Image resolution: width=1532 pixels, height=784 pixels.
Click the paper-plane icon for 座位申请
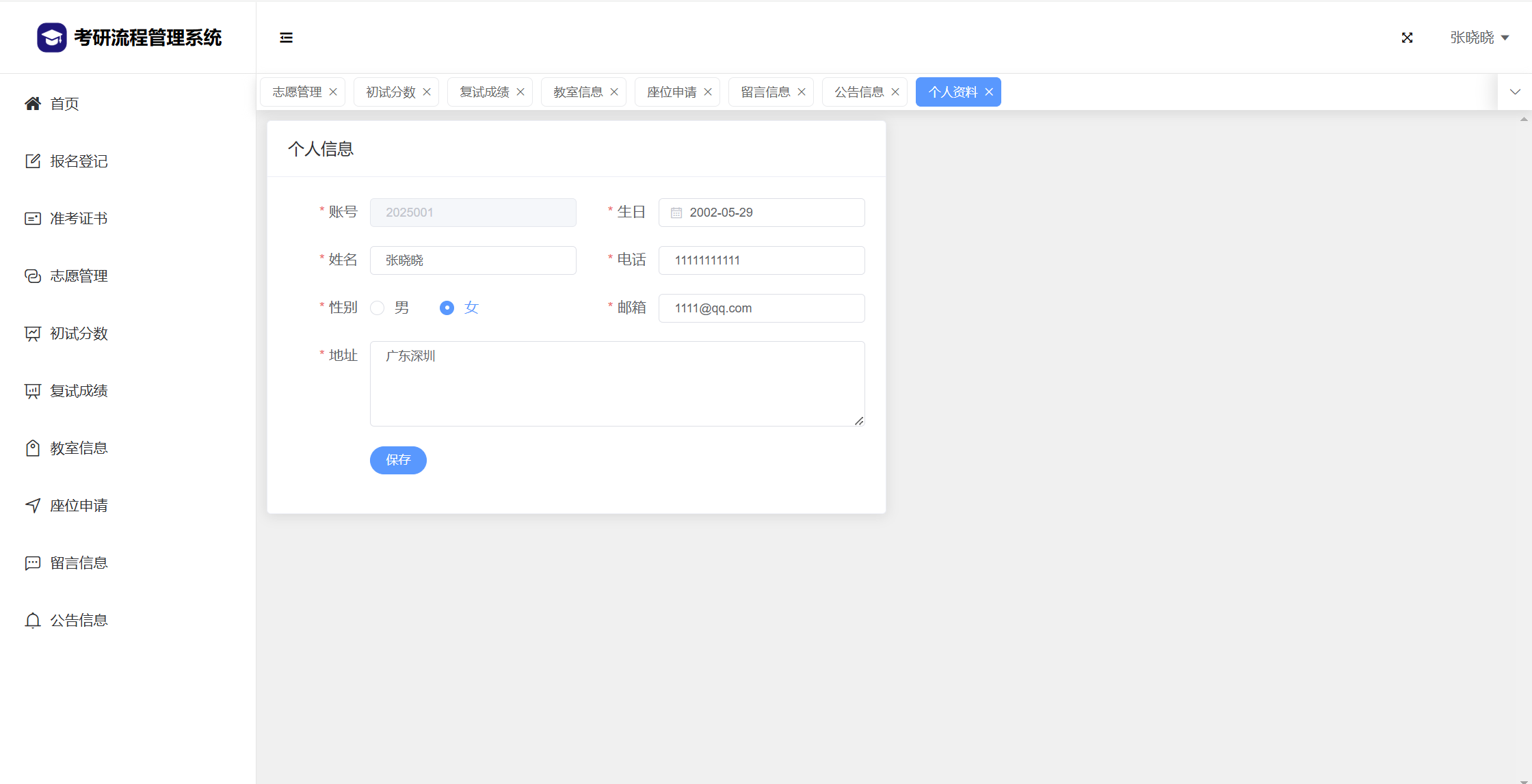click(x=32, y=505)
